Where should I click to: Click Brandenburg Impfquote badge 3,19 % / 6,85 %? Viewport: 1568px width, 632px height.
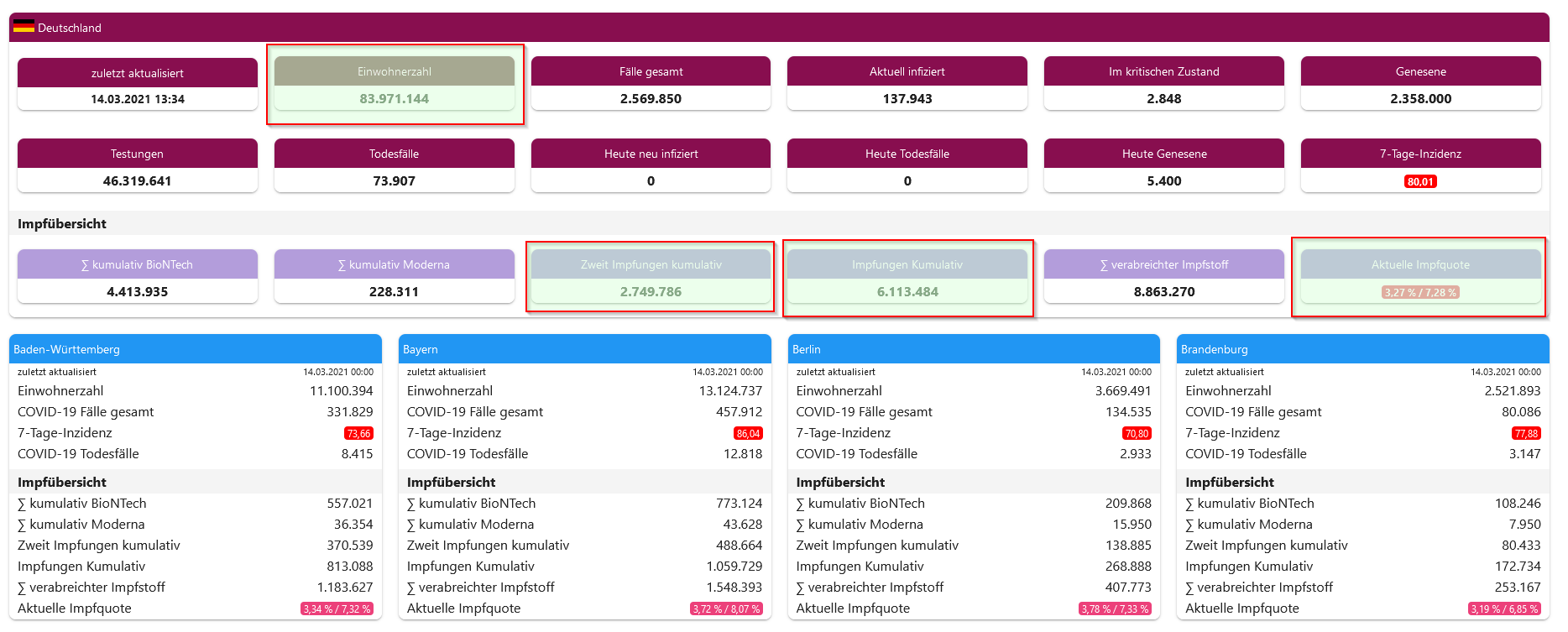pos(1504,609)
